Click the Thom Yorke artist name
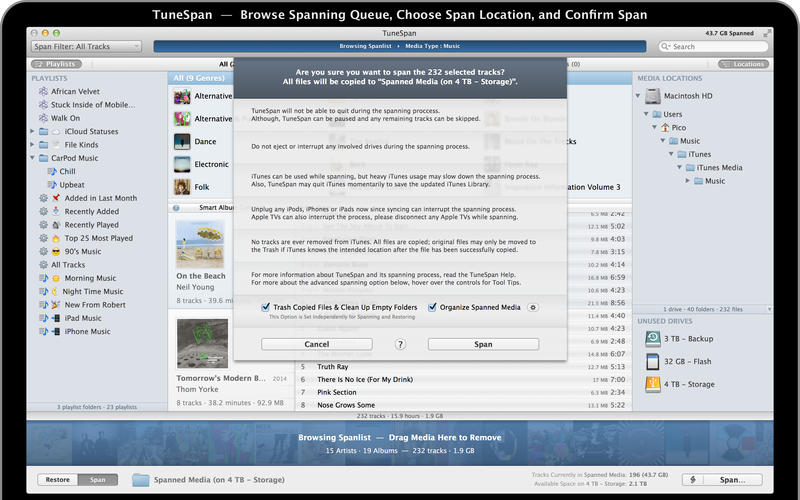The image size is (800, 500). coord(197,389)
